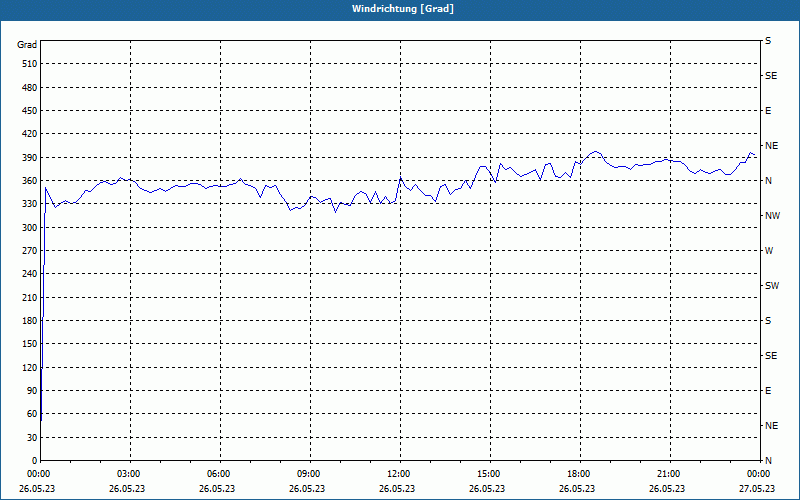This screenshot has width=800, height=500.
Task: Click the 00:00 label at chart start
Action: (x=38, y=474)
